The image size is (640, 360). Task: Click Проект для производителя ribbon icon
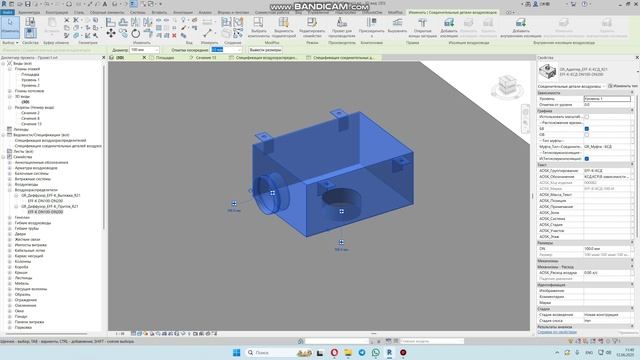(x=342, y=27)
